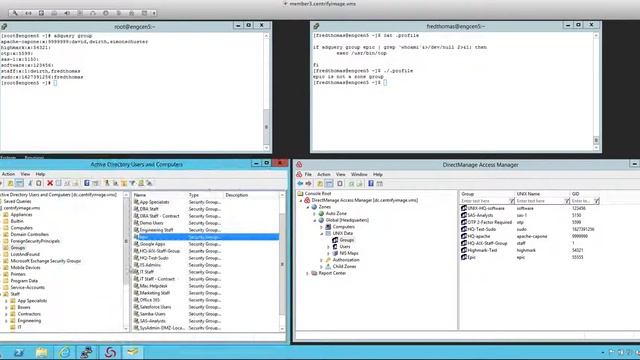Viewport: 640px width, 360px height.
Task: Collapse Global (Headquarters) zone node
Action: pos(315,220)
